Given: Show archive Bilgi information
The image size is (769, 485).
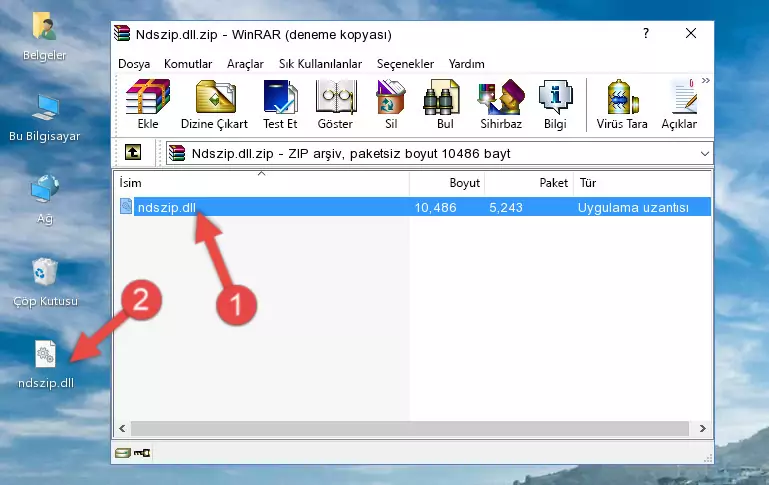Looking at the screenshot, I should tap(555, 104).
